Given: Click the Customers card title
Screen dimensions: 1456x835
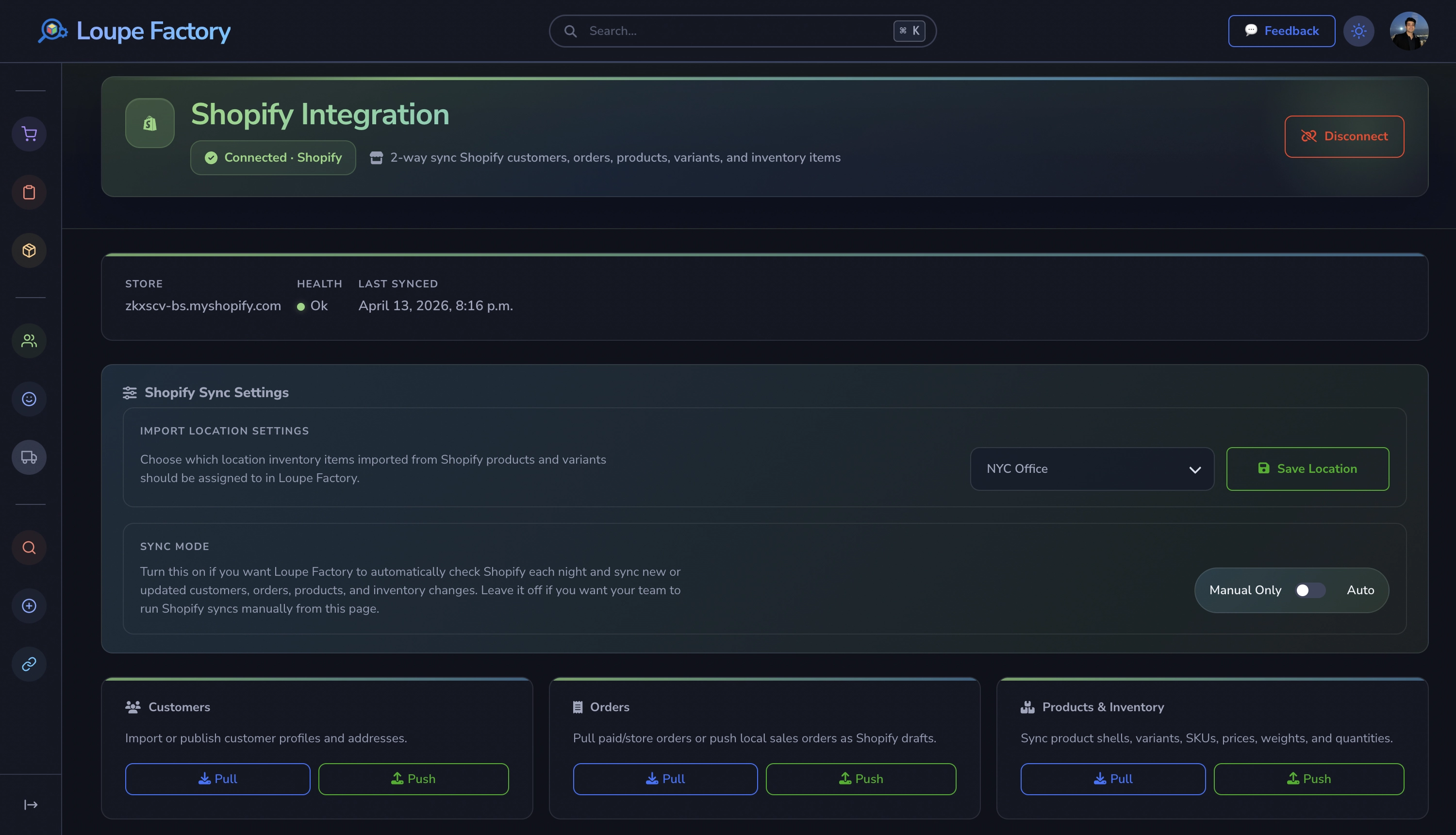Looking at the screenshot, I should click(180, 707).
